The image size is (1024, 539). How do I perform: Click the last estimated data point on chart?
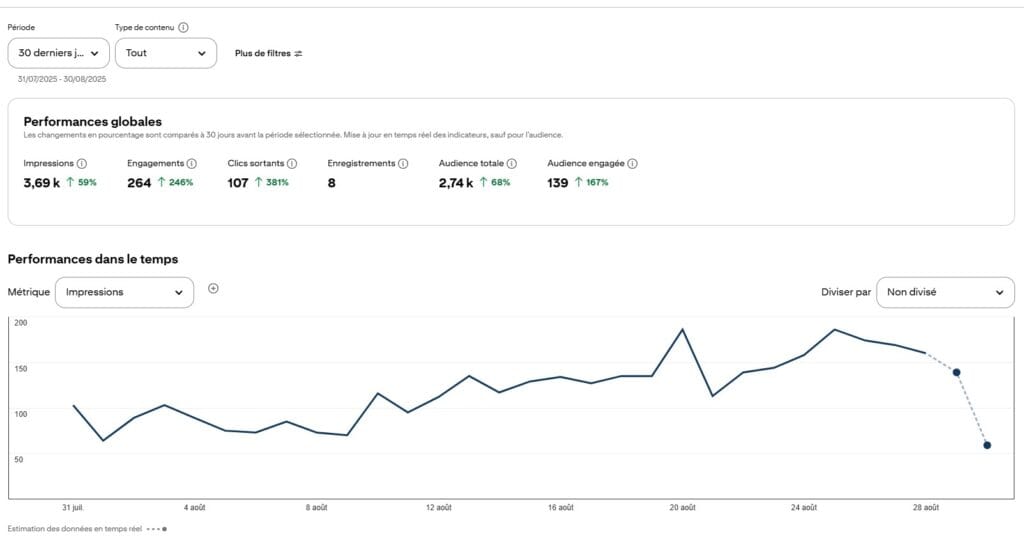(987, 445)
